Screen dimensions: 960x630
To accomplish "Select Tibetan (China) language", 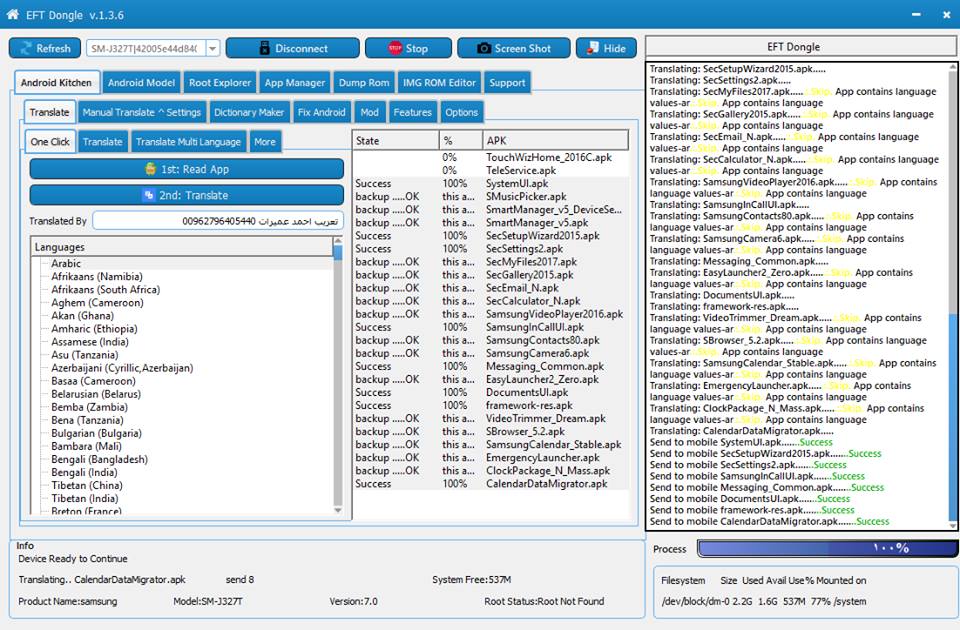I will (x=87, y=486).
